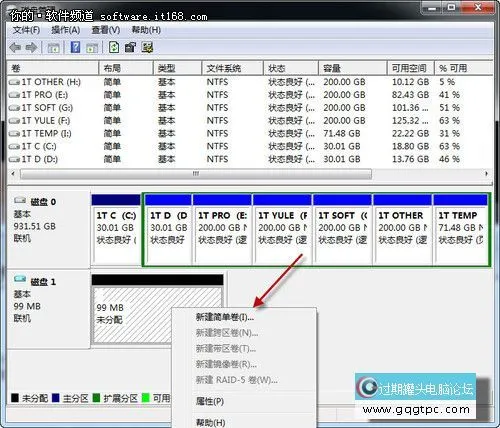Screen dimensions: 500x428
Task: Click the 13.76 GB free space cell
Action: pos(410,159)
